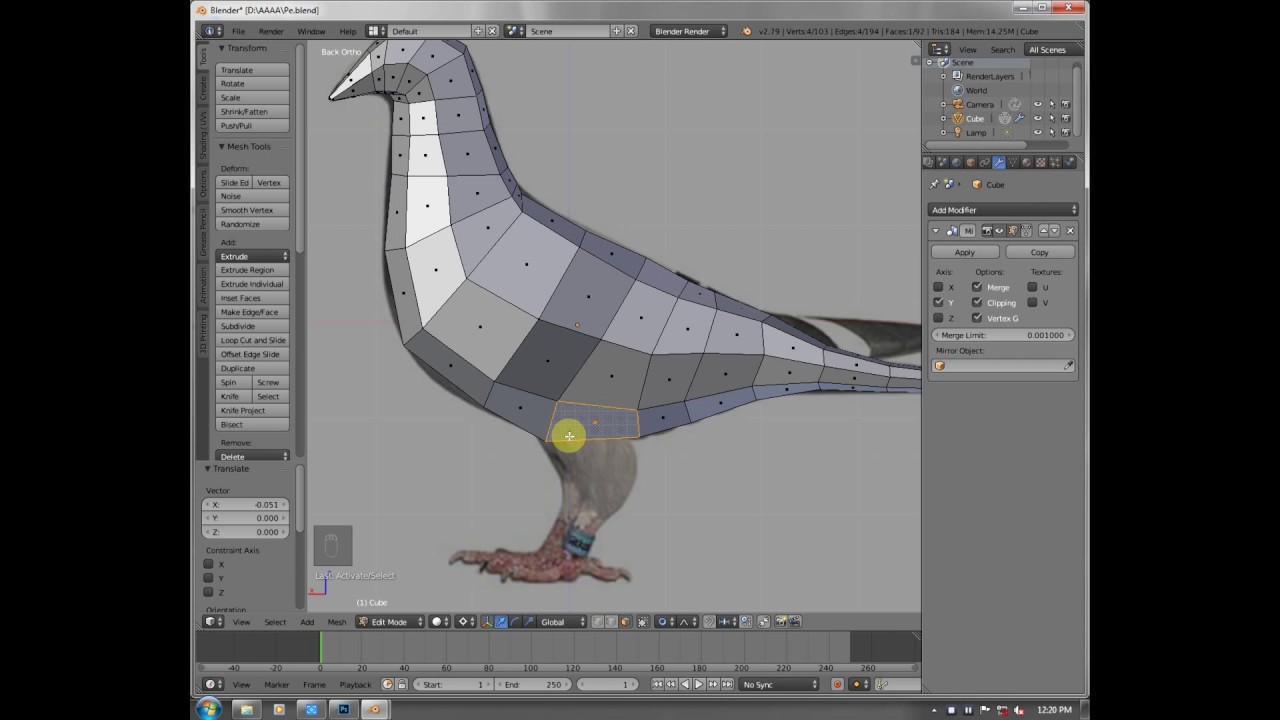Click the Lamp icon in the outliner
The width and height of the screenshot is (1280, 720).
958,132
